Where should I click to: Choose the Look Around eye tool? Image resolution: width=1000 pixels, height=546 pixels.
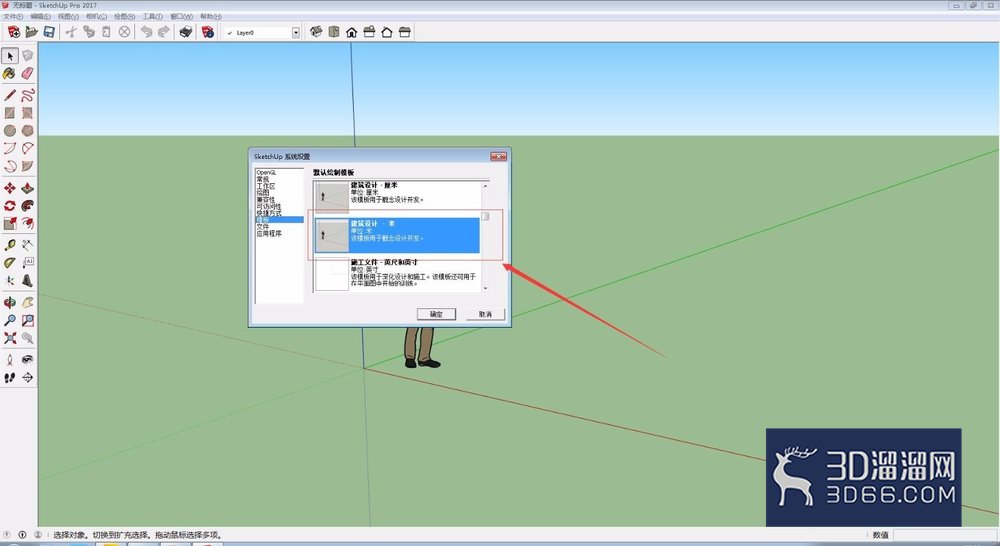coord(27,360)
